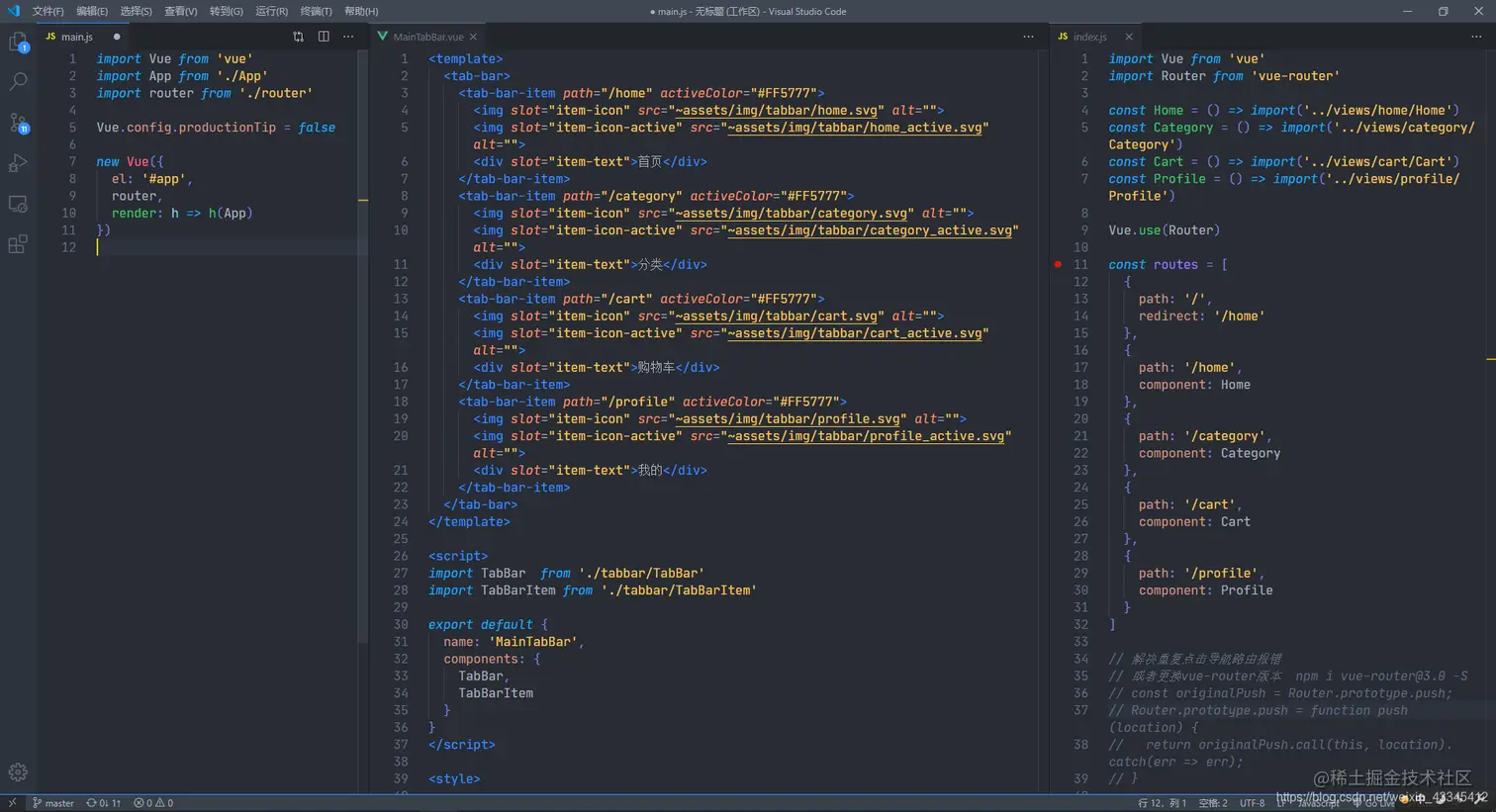
Task: Click the 'false' value in main.js
Action: click(317, 128)
